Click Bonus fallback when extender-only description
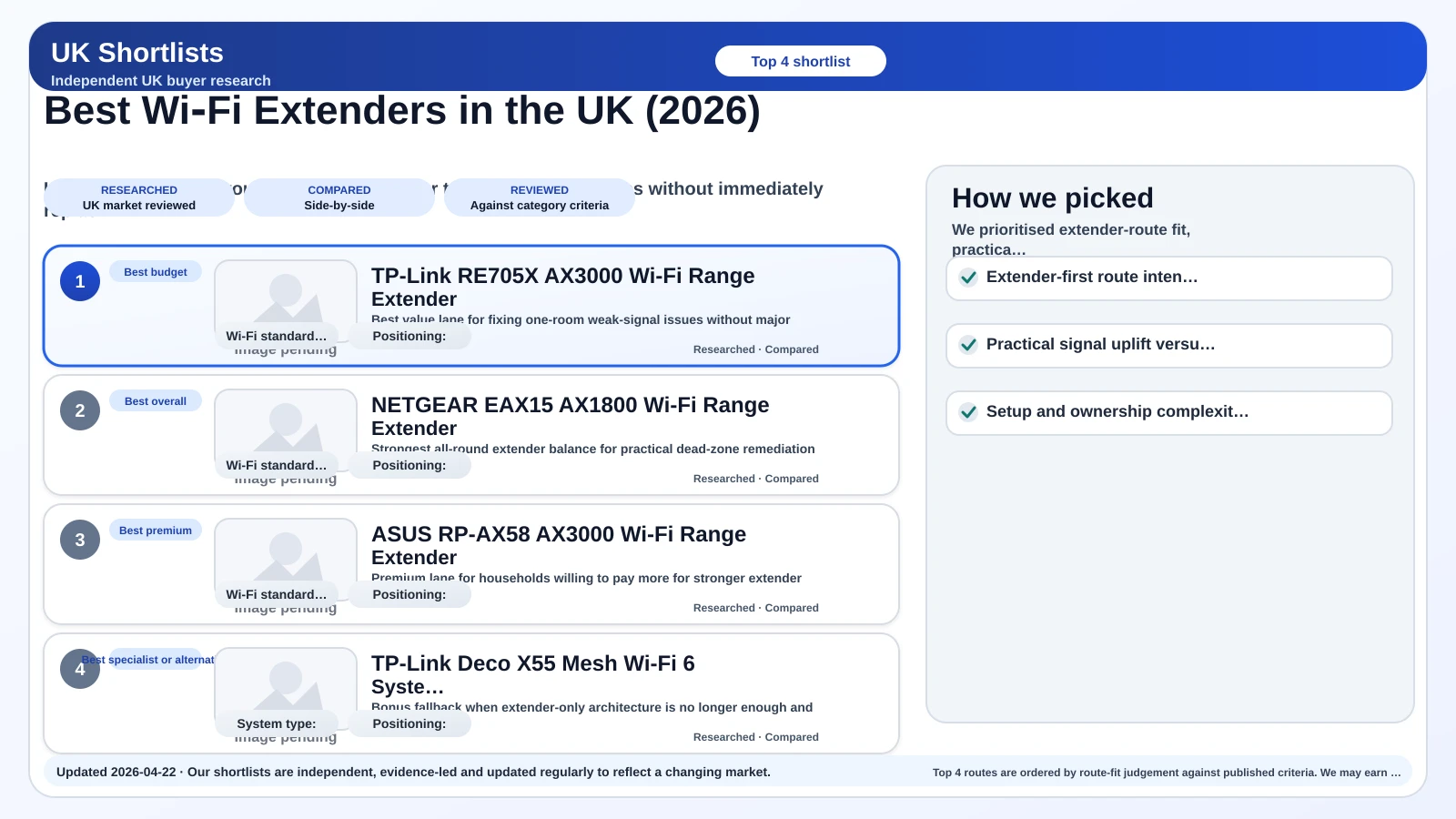This screenshot has width=1456, height=819. [x=591, y=707]
